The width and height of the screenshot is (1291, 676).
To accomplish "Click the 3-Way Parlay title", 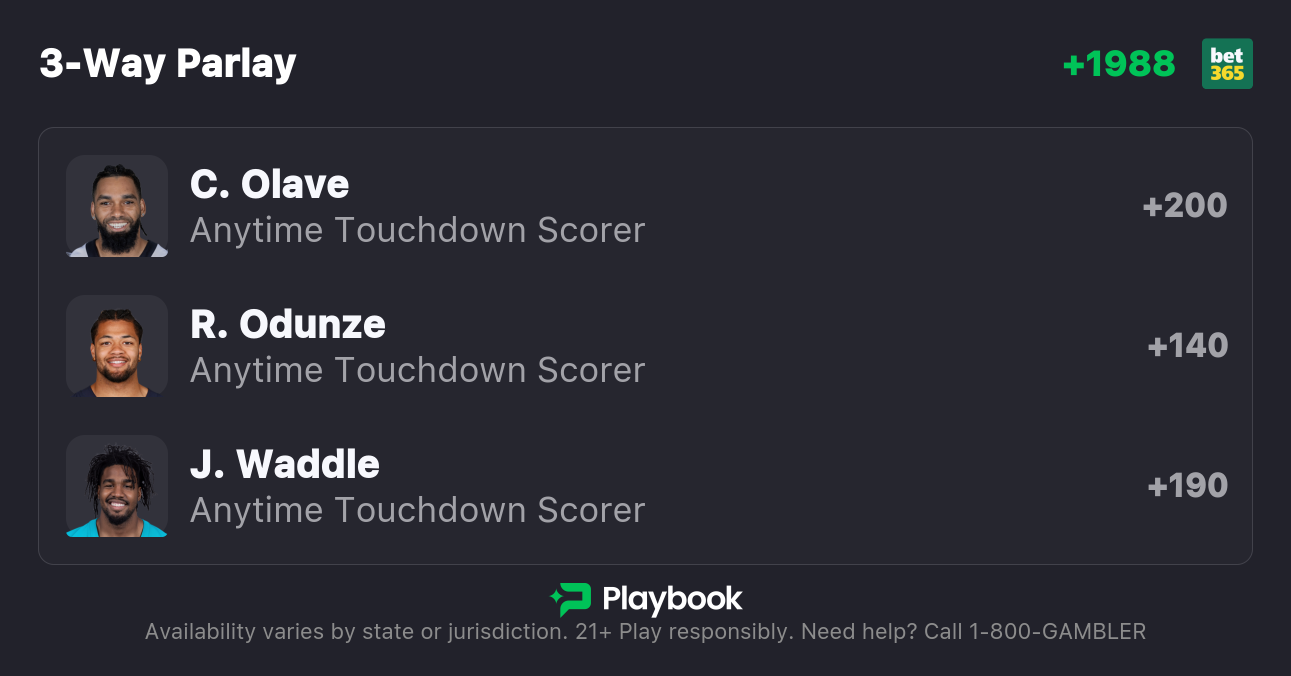I will pyautogui.click(x=168, y=64).
